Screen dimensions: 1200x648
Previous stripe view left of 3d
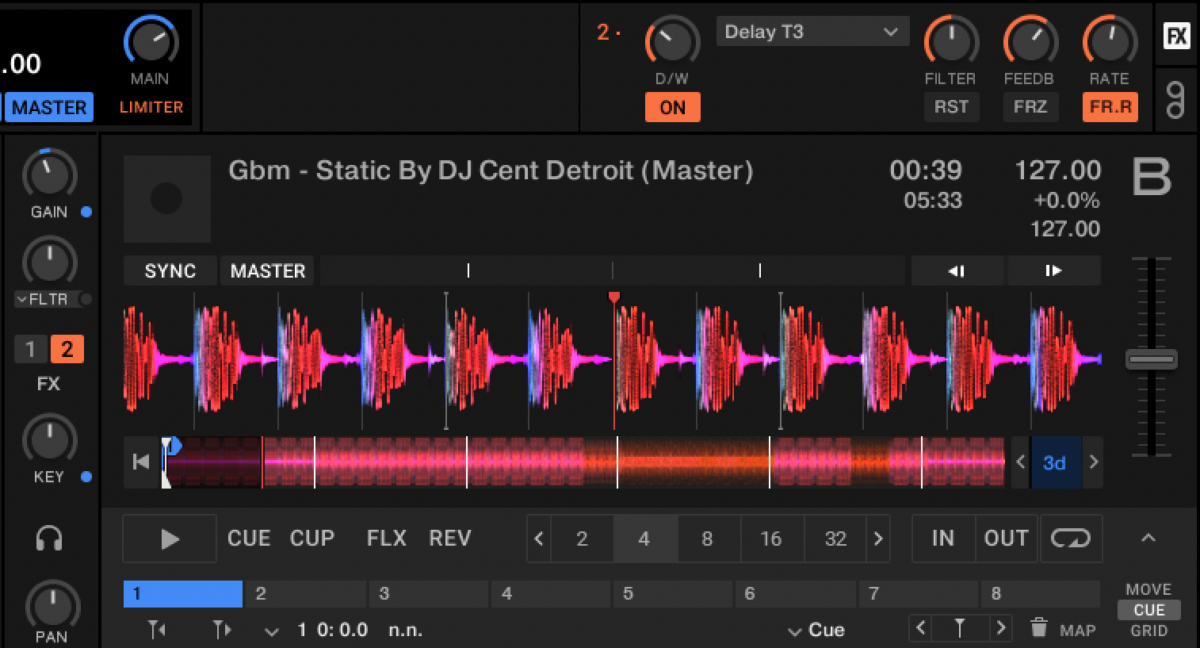[x=1021, y=462]
